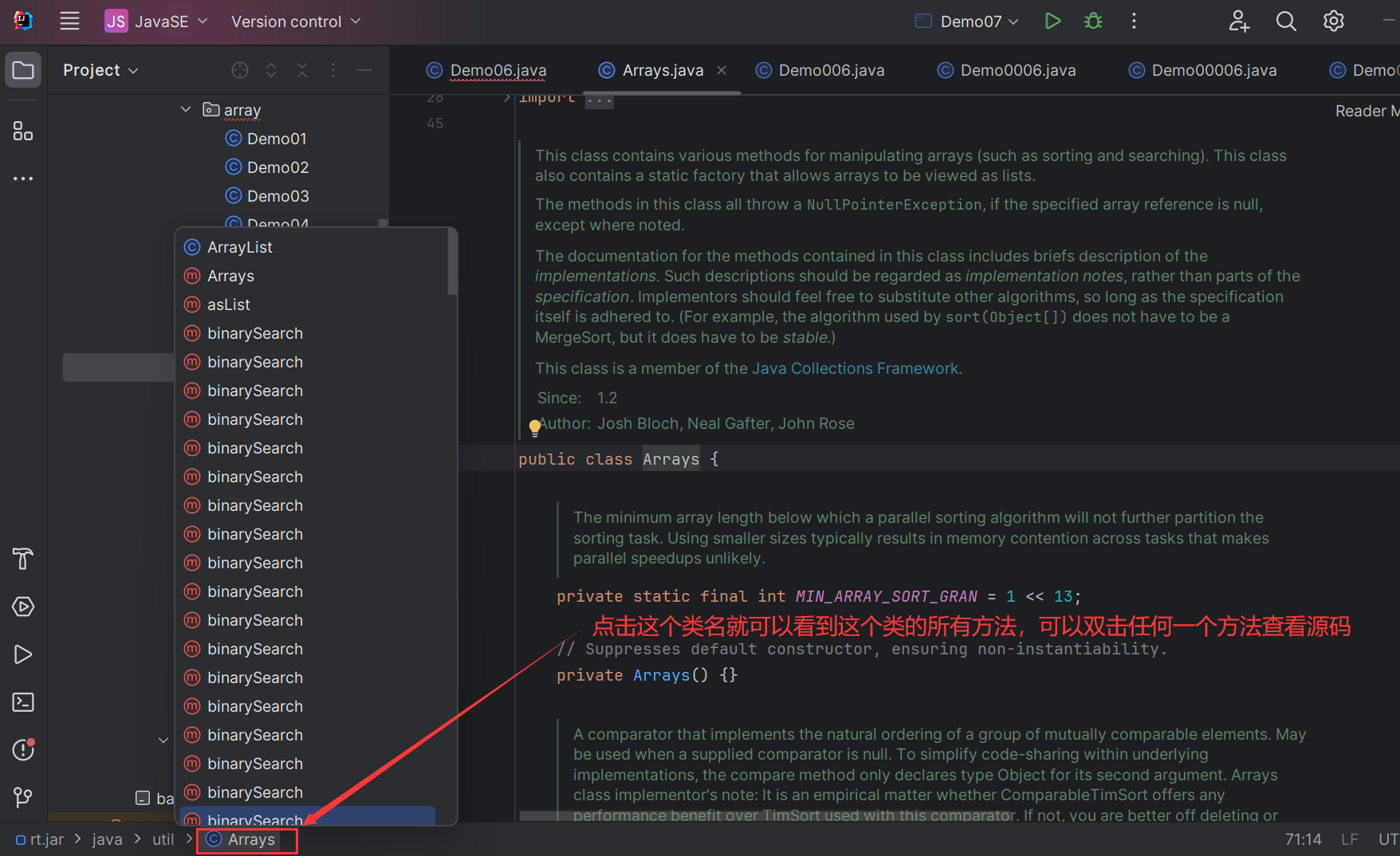Click the folded import ellipsis block

[x=599, y=100]
